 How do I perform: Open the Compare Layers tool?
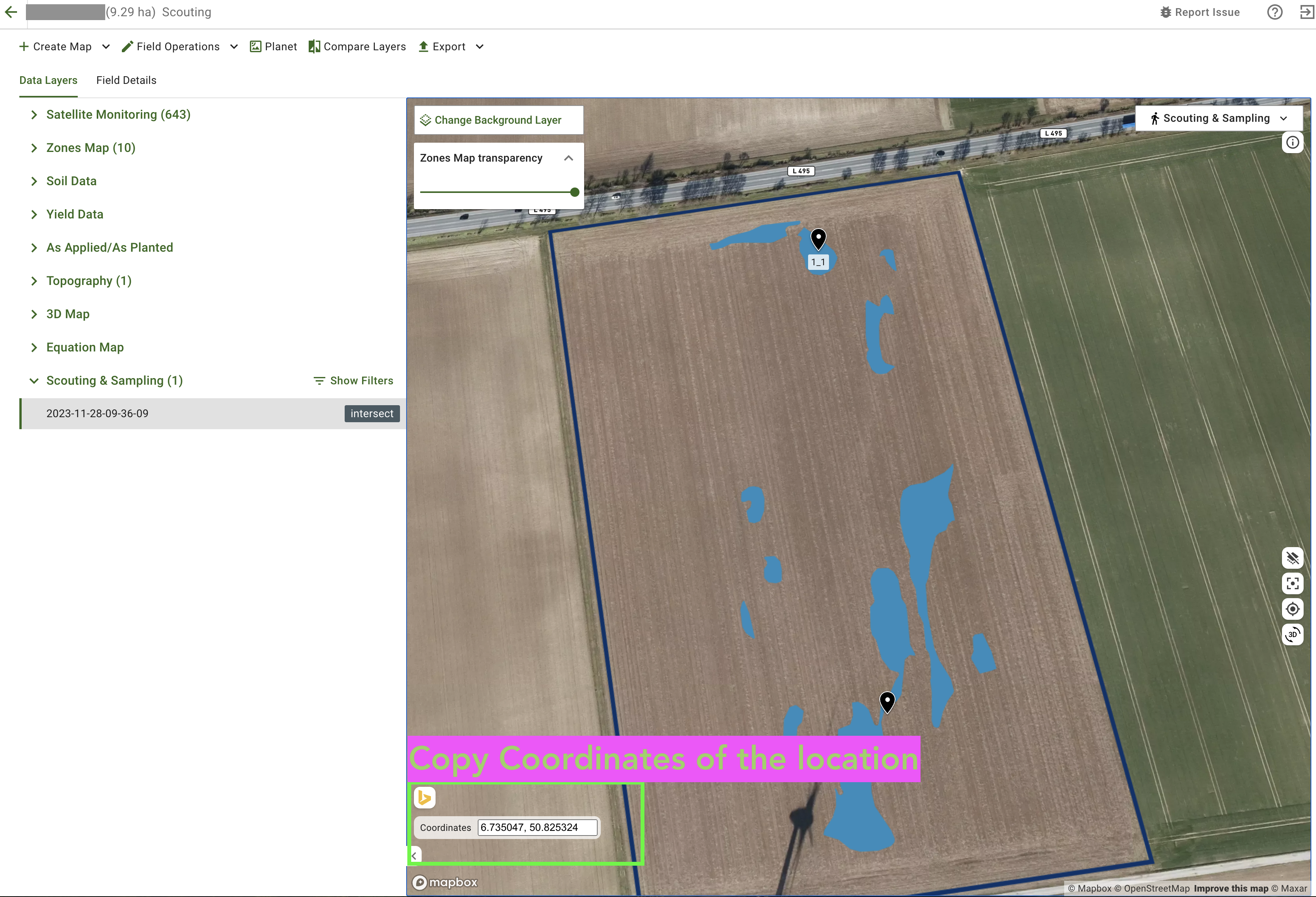[x=357, y=47]
